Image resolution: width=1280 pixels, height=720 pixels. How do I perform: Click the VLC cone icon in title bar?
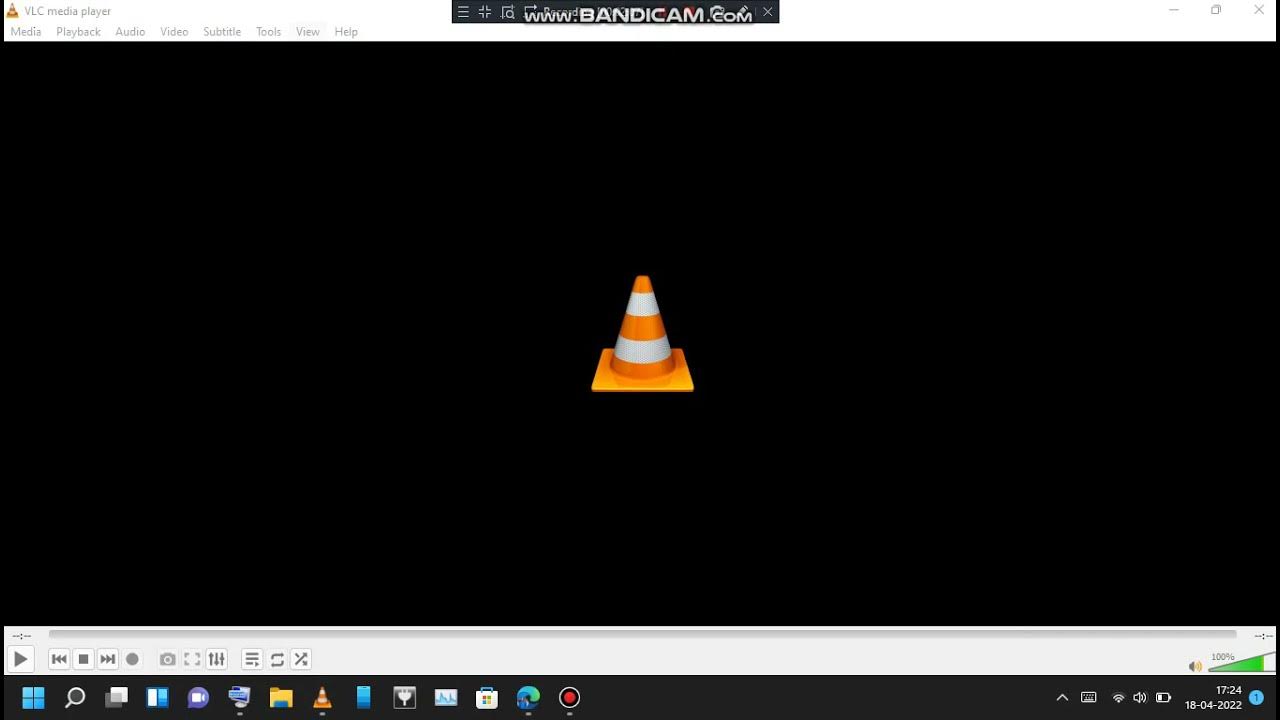click(13, 11)
